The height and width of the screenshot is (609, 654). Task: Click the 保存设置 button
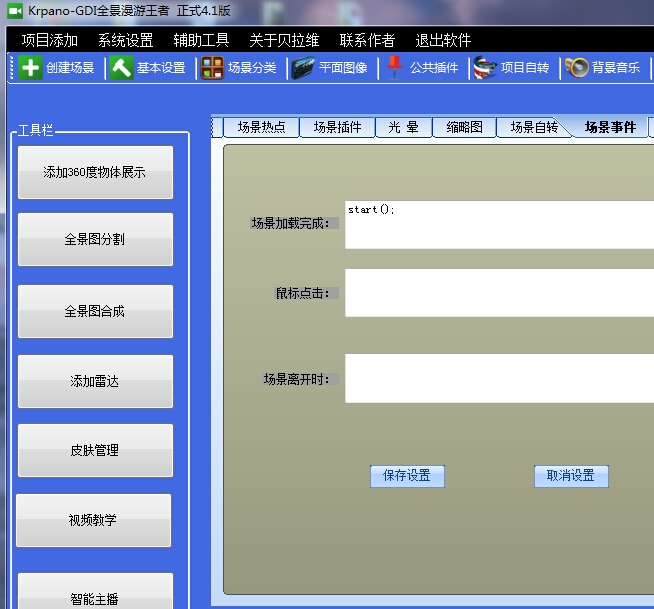[x=407, y=476]
